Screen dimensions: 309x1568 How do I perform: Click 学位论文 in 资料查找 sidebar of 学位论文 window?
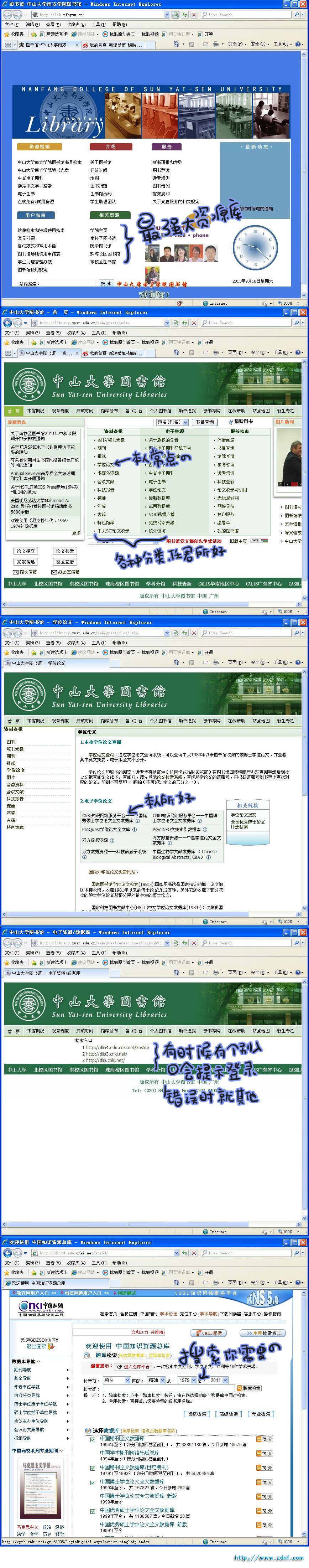(16, 770)
